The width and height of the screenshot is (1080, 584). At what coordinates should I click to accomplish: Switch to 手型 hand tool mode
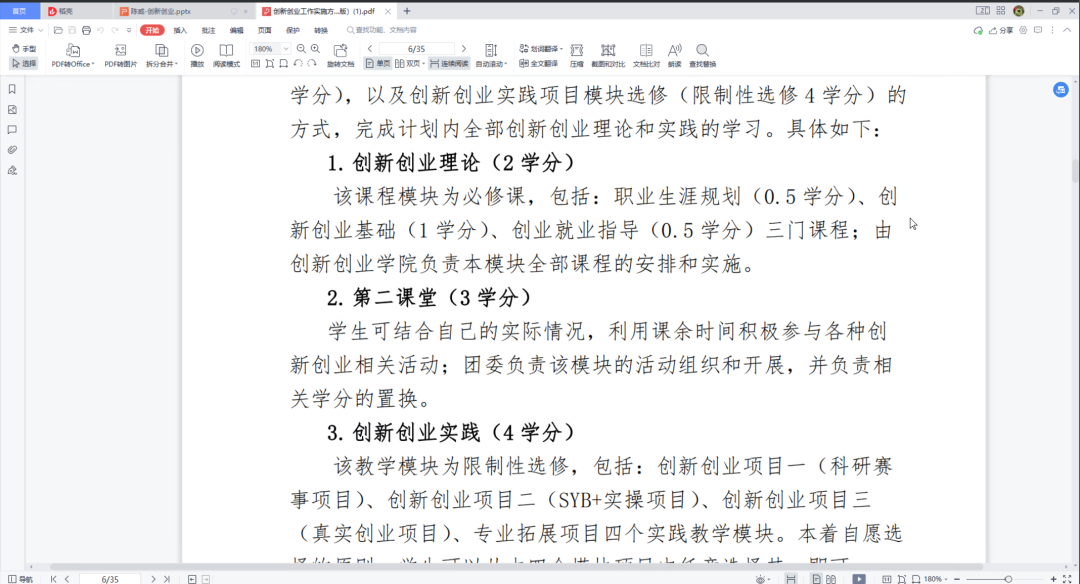pyautogui.click(x=24, y=48)
